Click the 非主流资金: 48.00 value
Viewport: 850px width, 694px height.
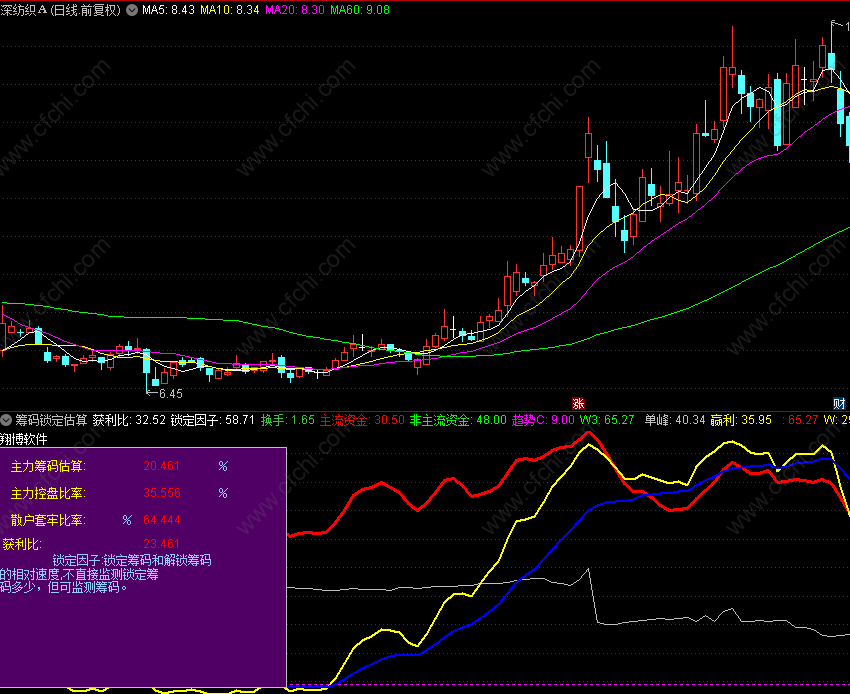458,420
